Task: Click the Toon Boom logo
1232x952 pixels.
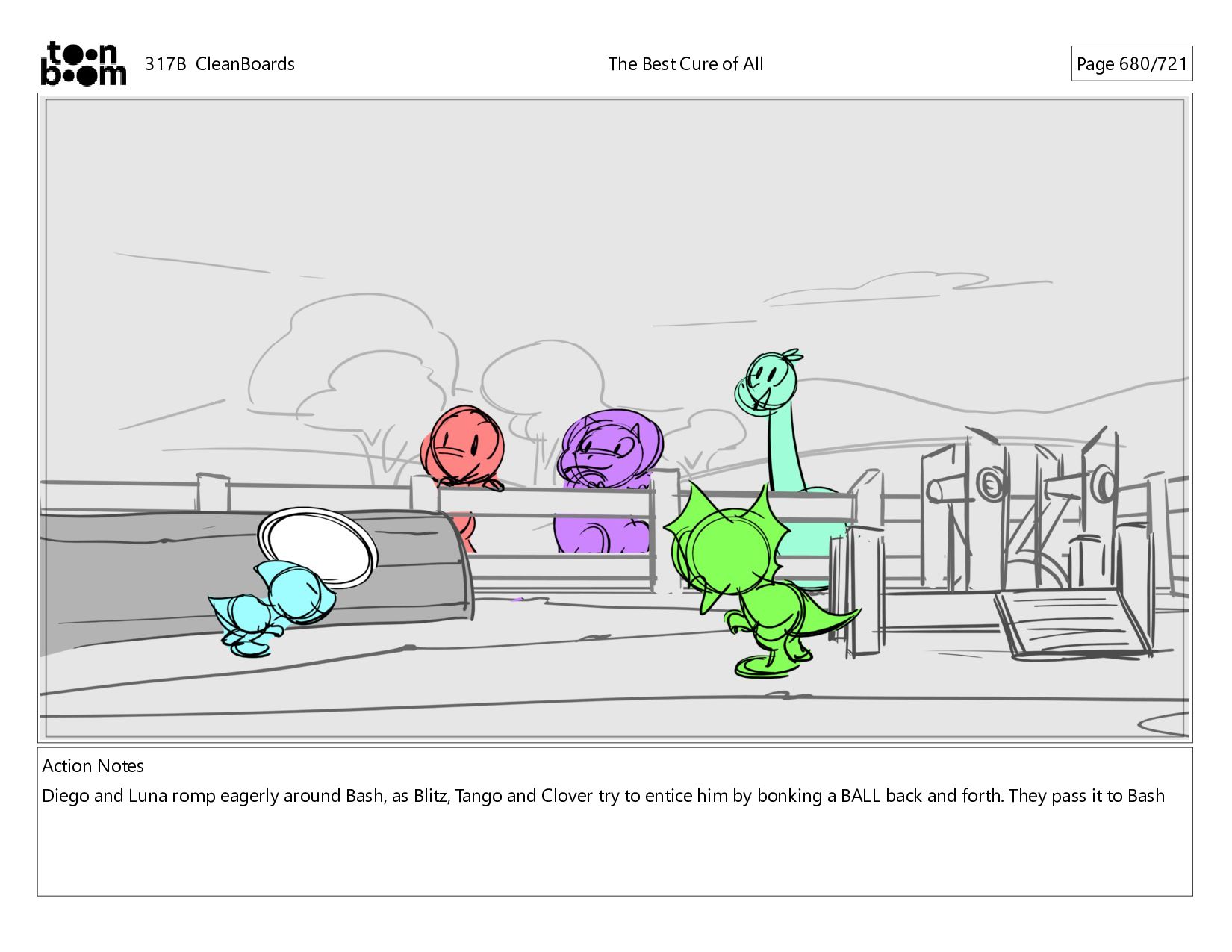Action: [83, 63]
